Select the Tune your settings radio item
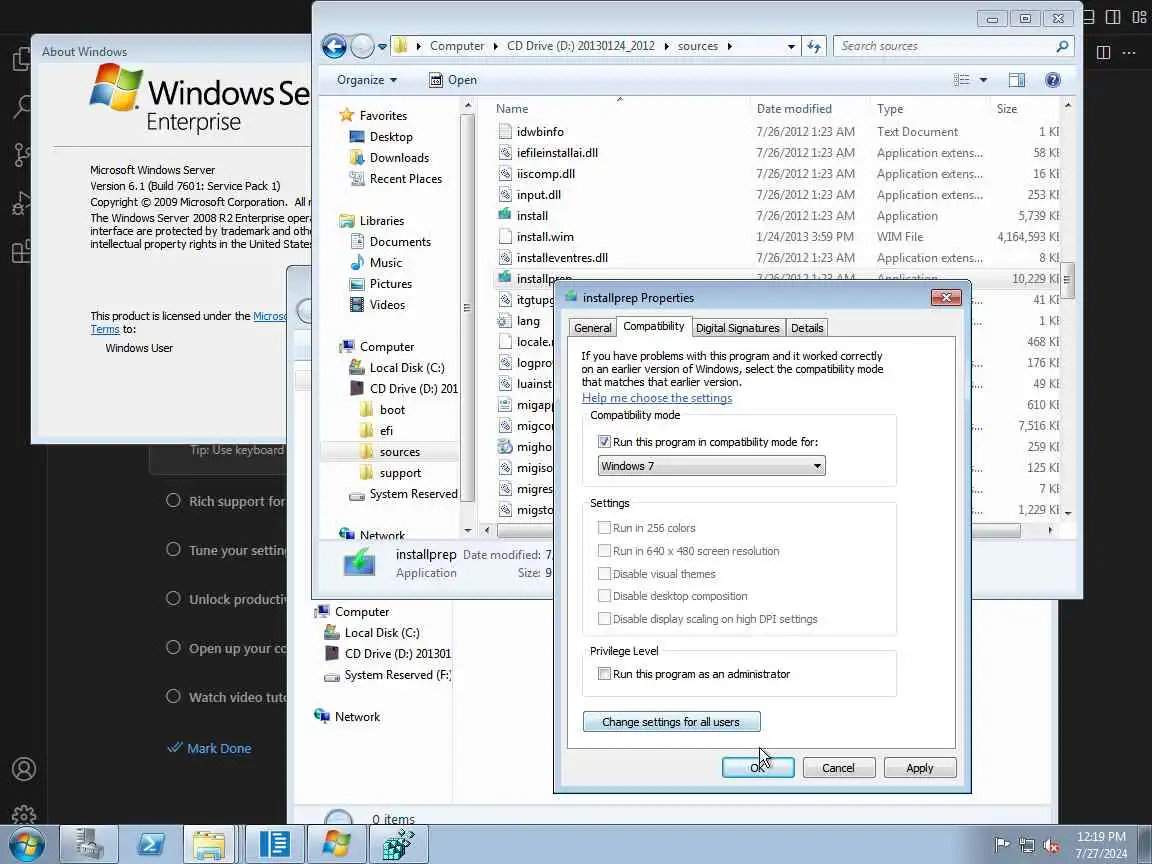 pos(173,550)
